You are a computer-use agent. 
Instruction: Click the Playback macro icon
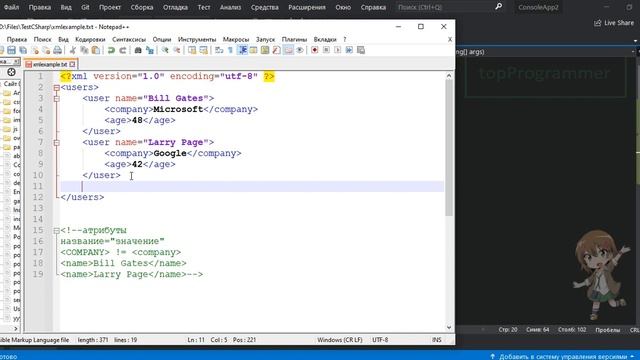(x=338, y=50)
